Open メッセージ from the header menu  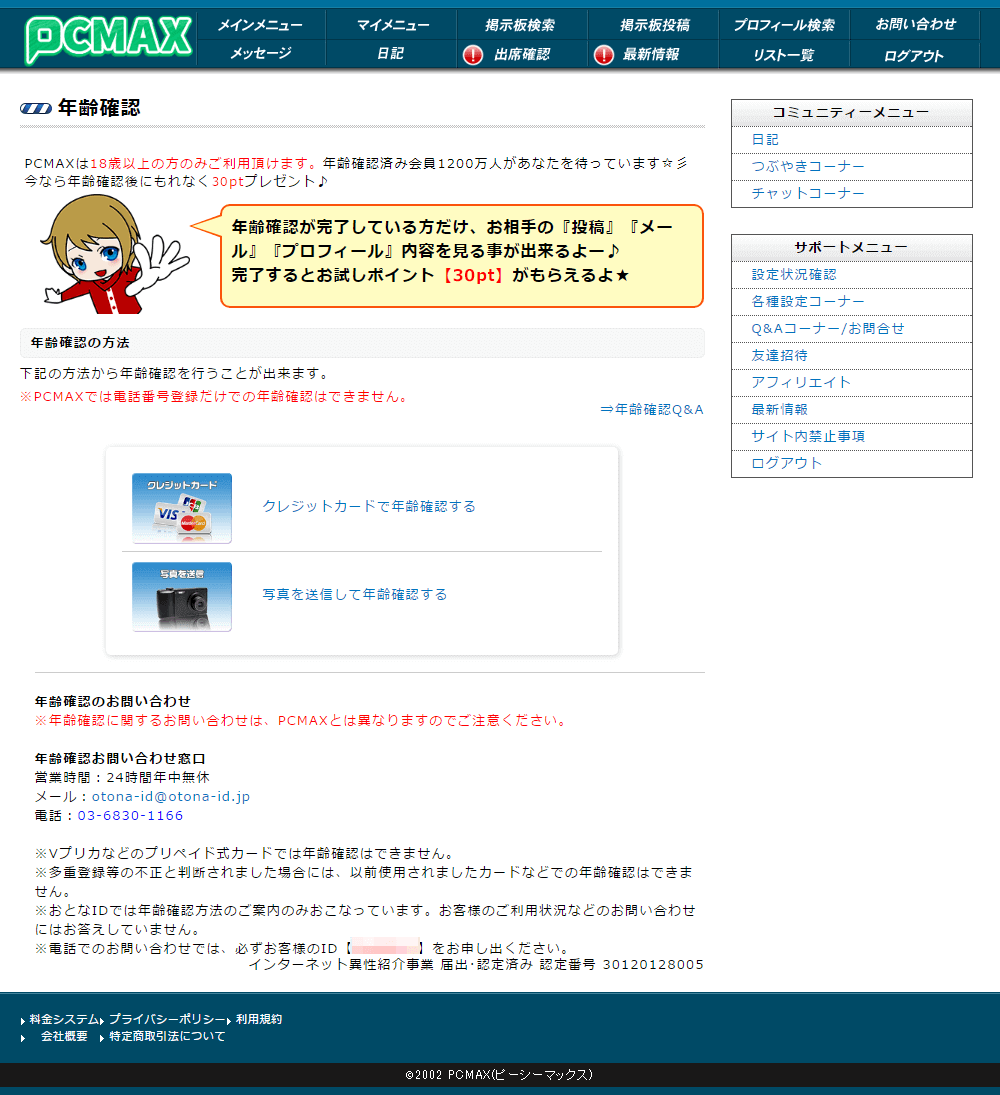[x=261, y=53]
